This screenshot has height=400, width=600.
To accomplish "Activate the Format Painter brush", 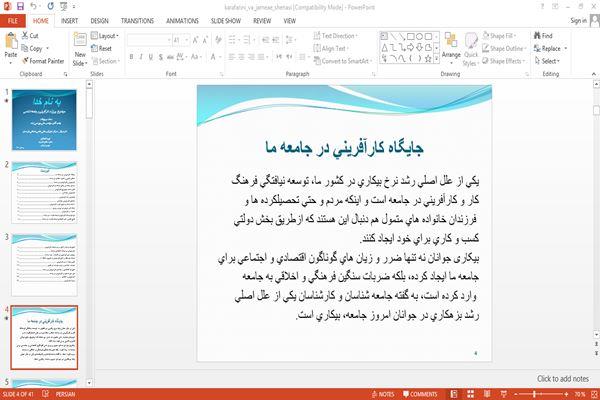I will 25,61.
